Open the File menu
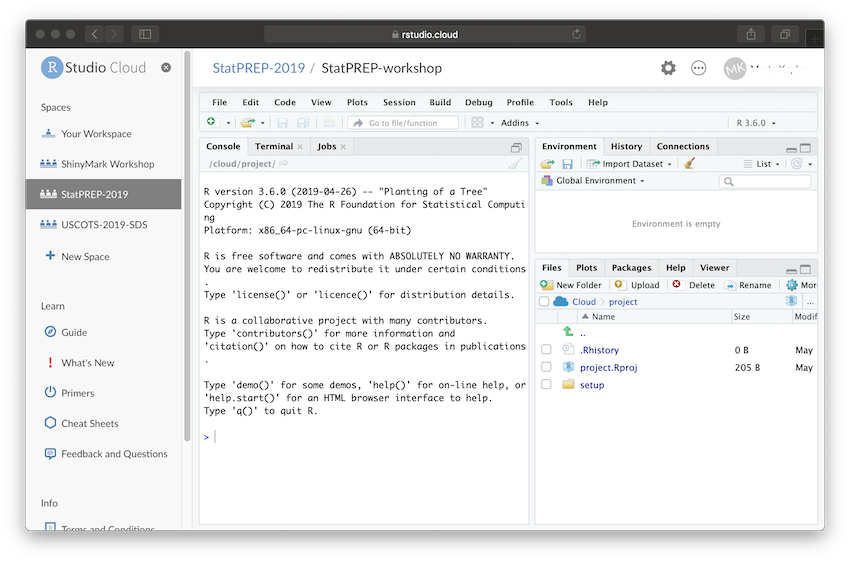Viewport: 850px width, 562px height. (220, 102)
